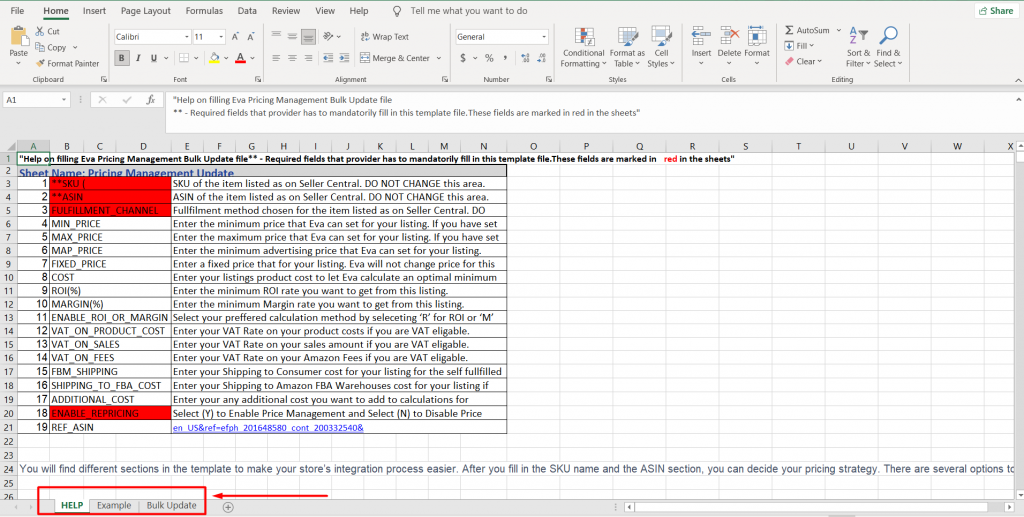Click the Format cells icon
The height and width of the screenshot is (517, 1024).
tap(757, 37)
